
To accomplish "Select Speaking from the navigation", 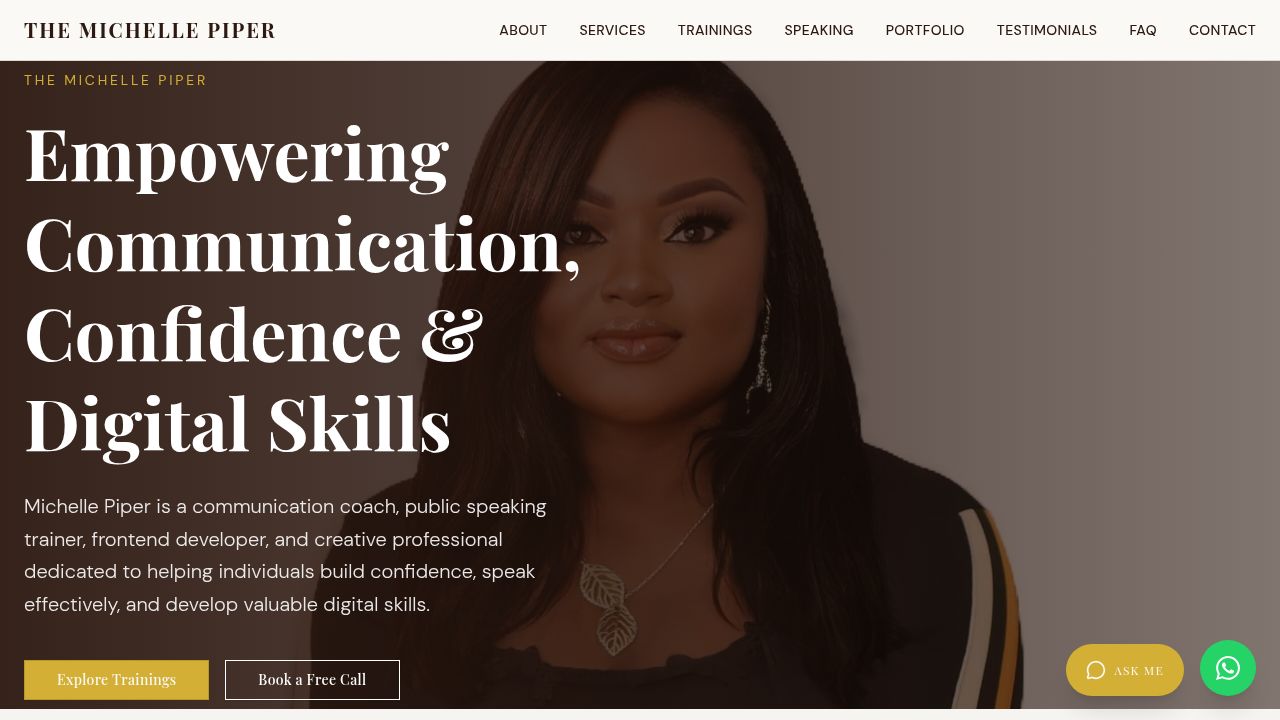I will (x=819, y=30).
